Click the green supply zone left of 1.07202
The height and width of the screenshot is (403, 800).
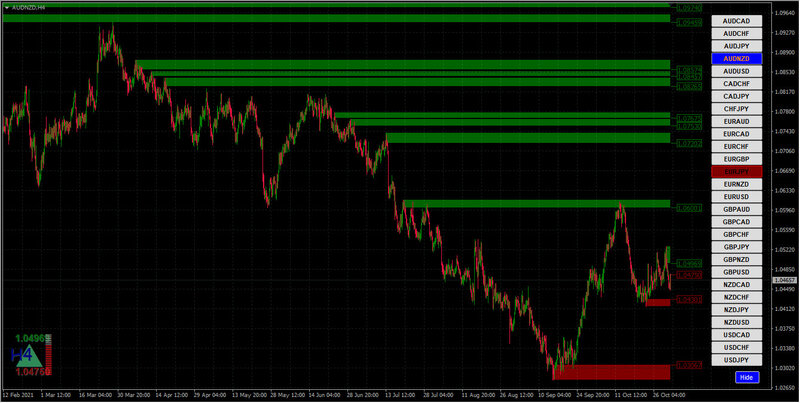point(528,138)
